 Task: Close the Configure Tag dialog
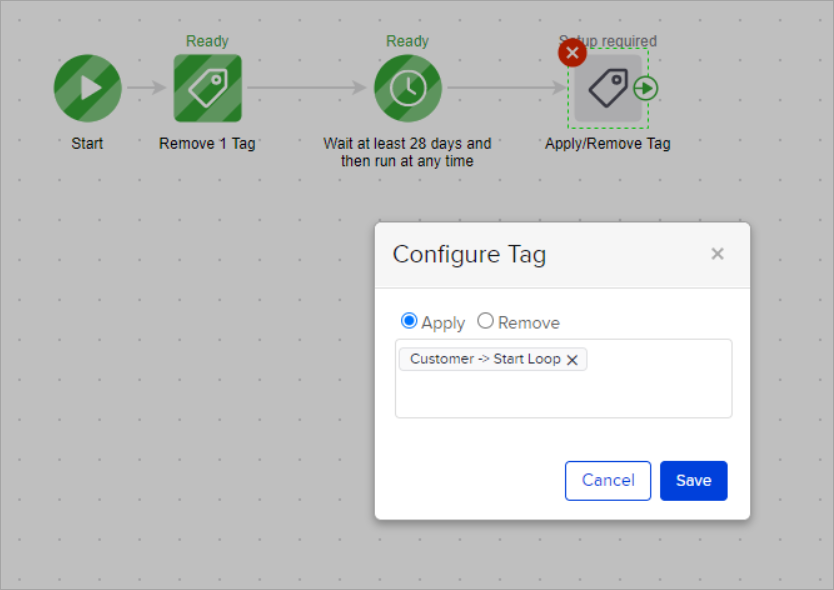(717, 254)
